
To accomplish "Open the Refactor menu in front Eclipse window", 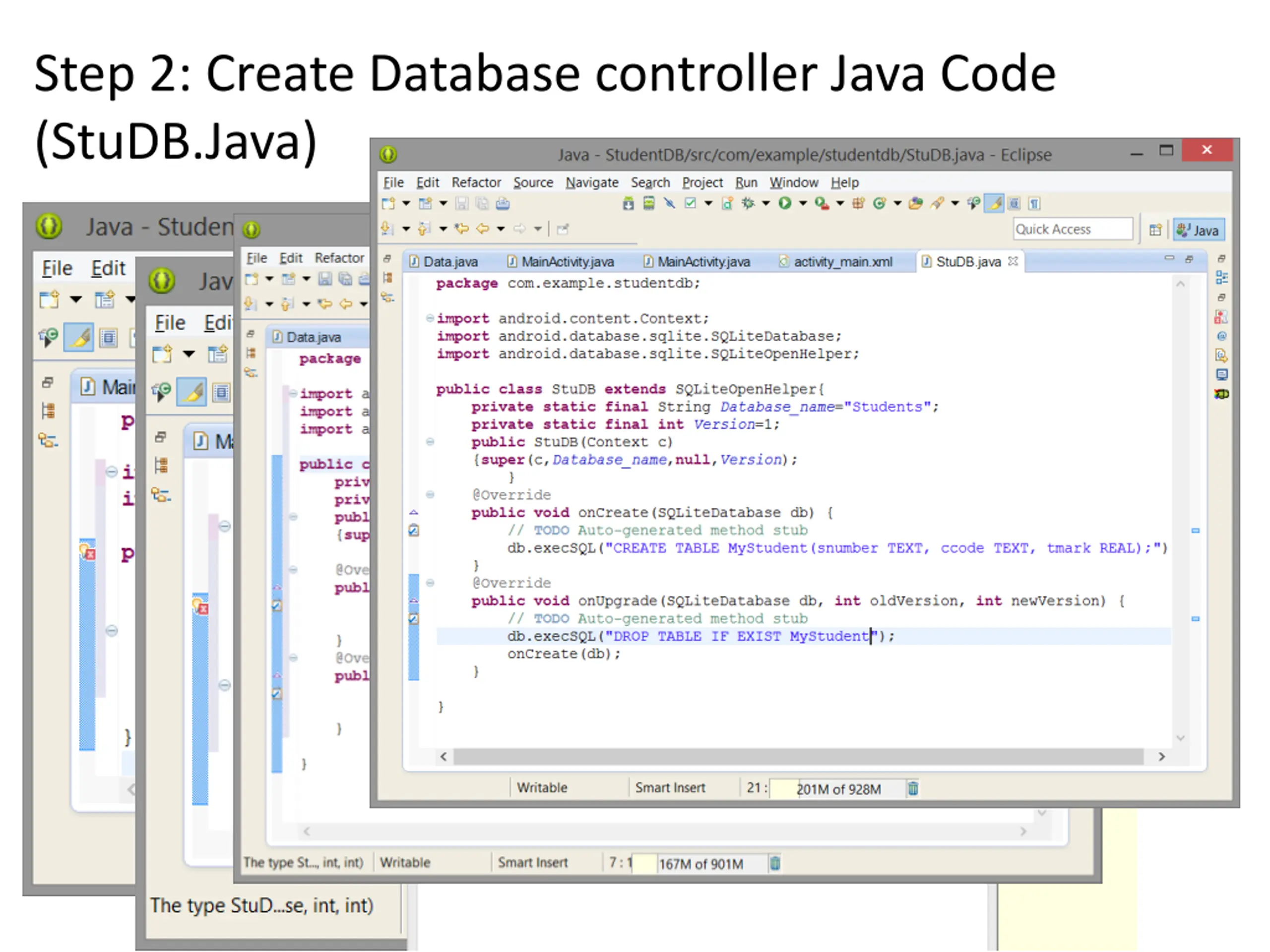I will 476,182.
